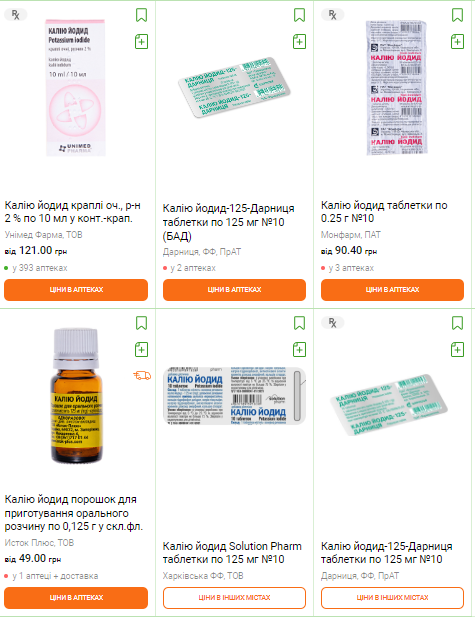
Task: Open the Калію йодид eye drops box thumbnail
Action: (x=76, y=88)
